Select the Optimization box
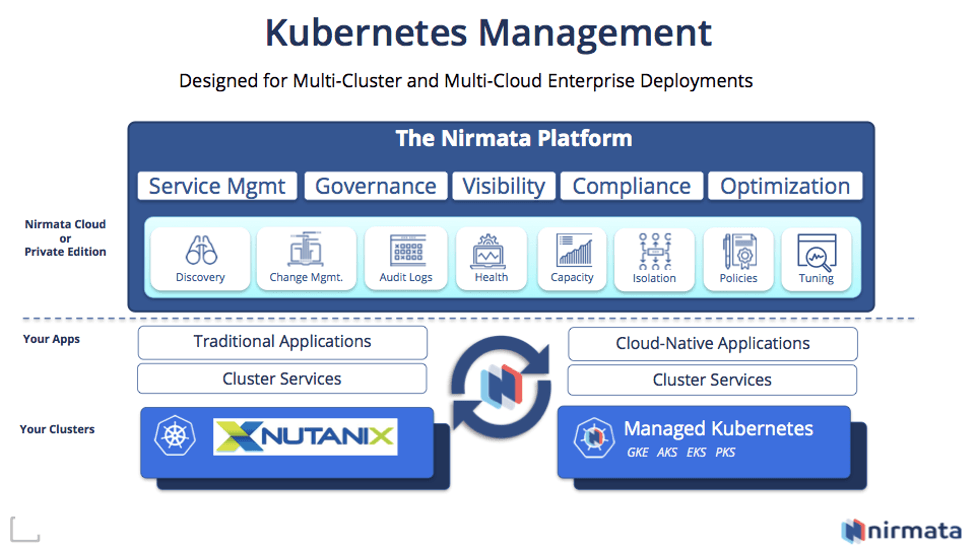Image resolution: width=974 pixels, height=547 pixels. pyautogui.click(x=785, y=186)
